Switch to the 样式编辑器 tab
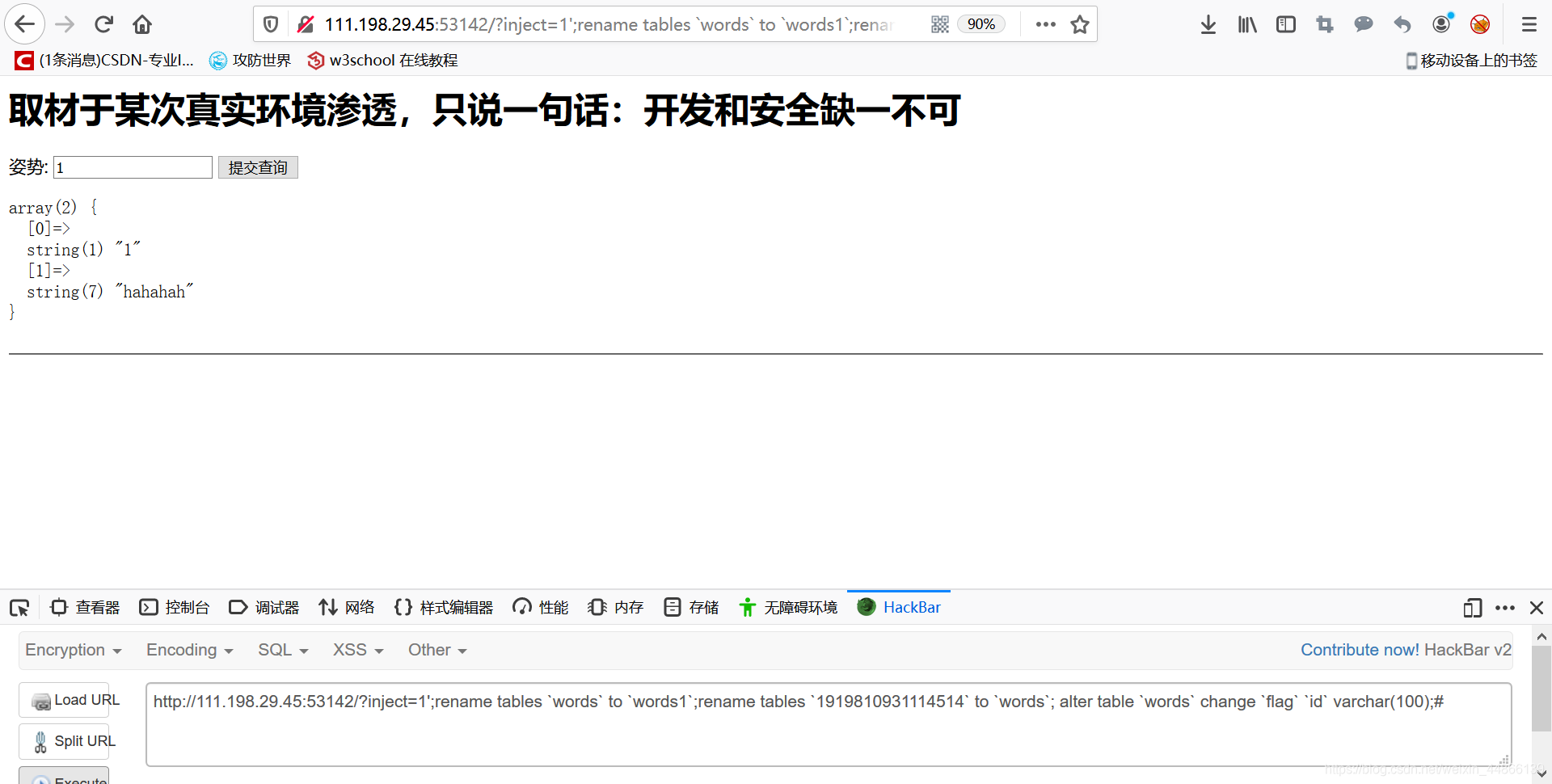 [x=444, y=607]
